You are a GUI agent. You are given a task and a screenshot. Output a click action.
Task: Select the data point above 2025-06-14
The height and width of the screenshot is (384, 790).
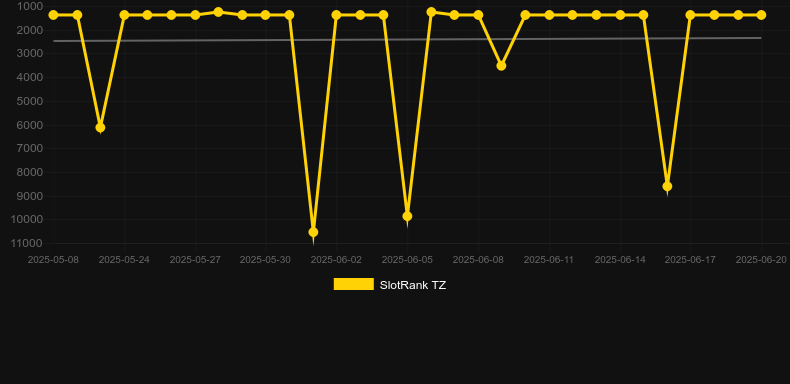click(x=620, y=15)
